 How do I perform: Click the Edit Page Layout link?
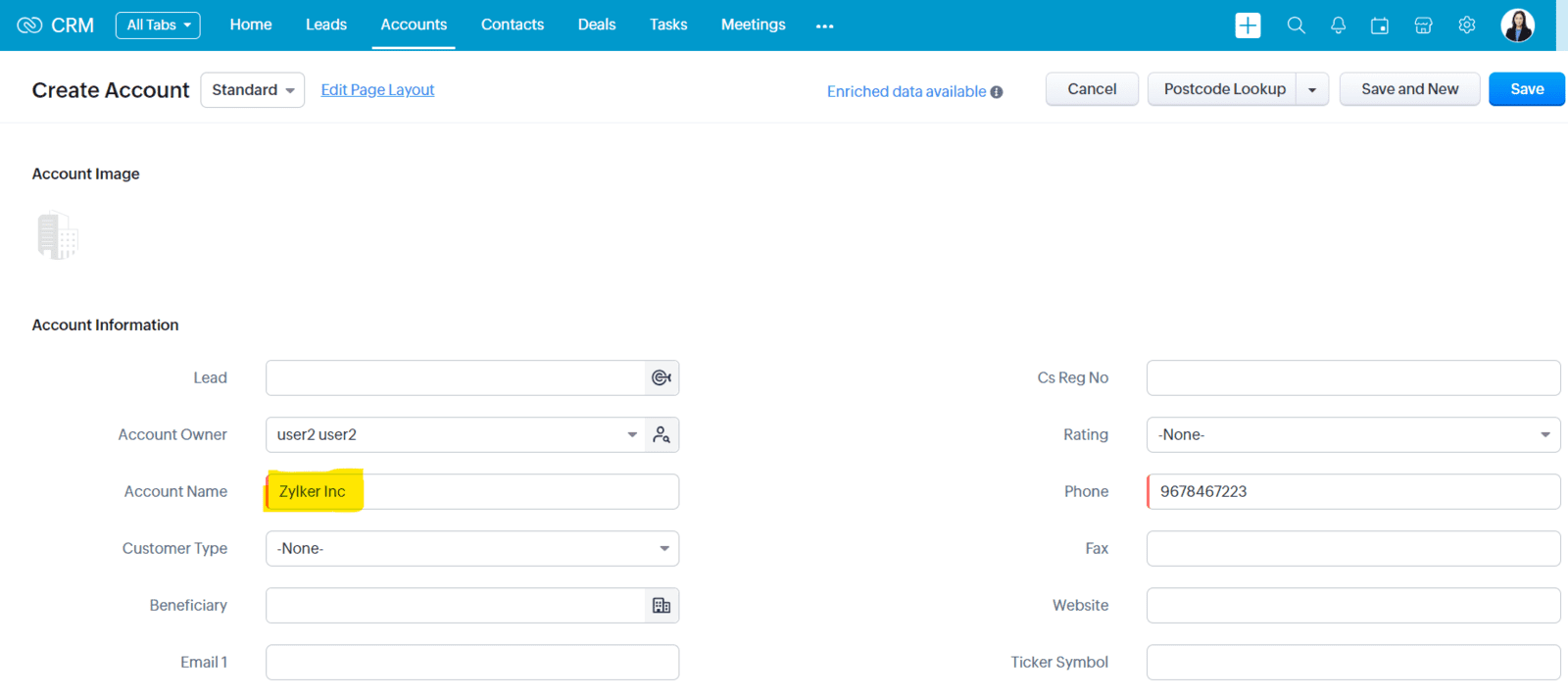(x=377, y=90)
